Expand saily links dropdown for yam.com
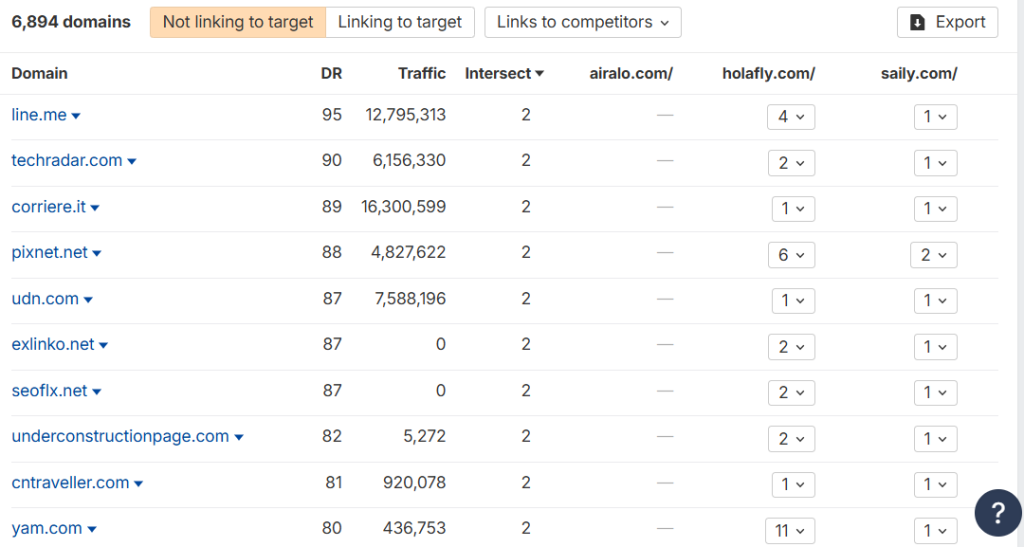The height and width of the screenshot is (547, 1024). click(x=935, y=531)
